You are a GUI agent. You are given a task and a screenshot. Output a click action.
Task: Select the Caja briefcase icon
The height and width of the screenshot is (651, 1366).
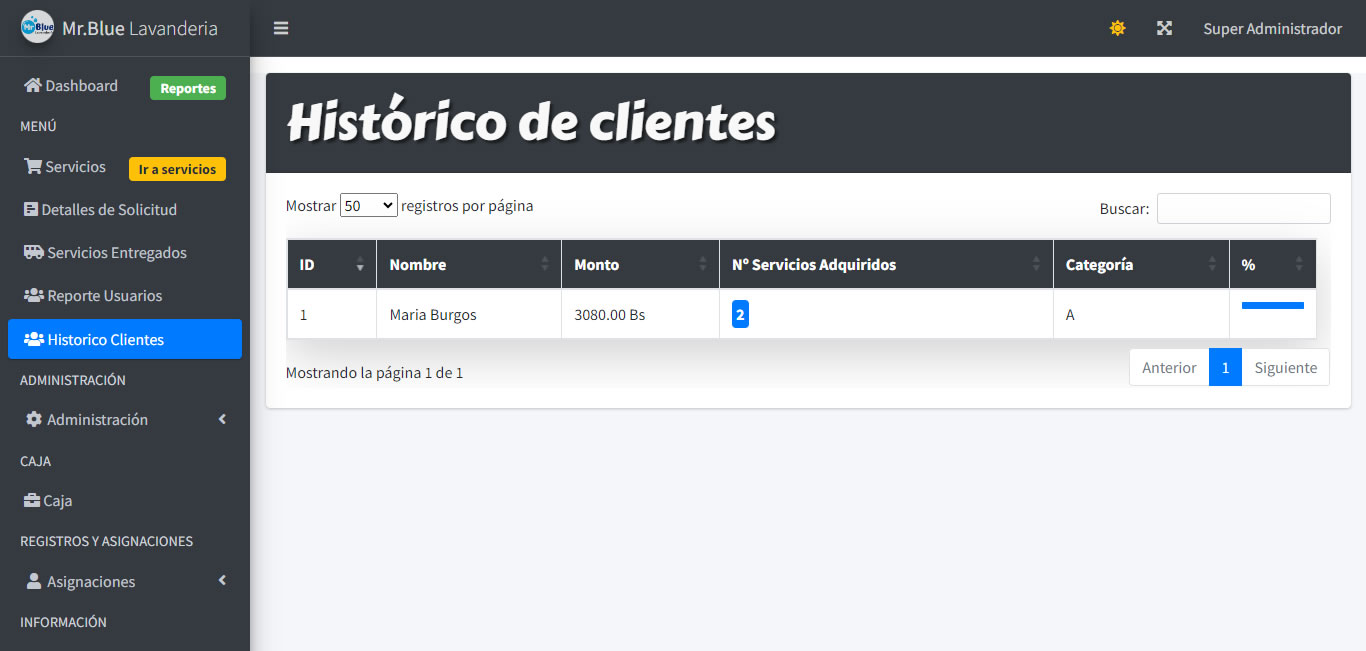click(x=32, y=500)
